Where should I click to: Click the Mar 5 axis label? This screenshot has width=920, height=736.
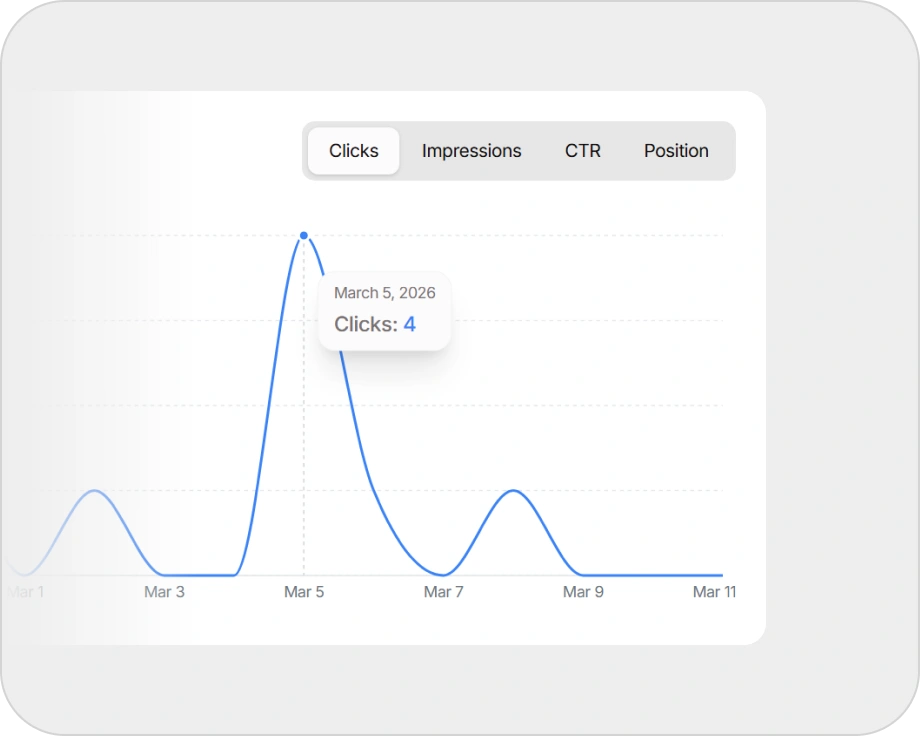(304, 592)
